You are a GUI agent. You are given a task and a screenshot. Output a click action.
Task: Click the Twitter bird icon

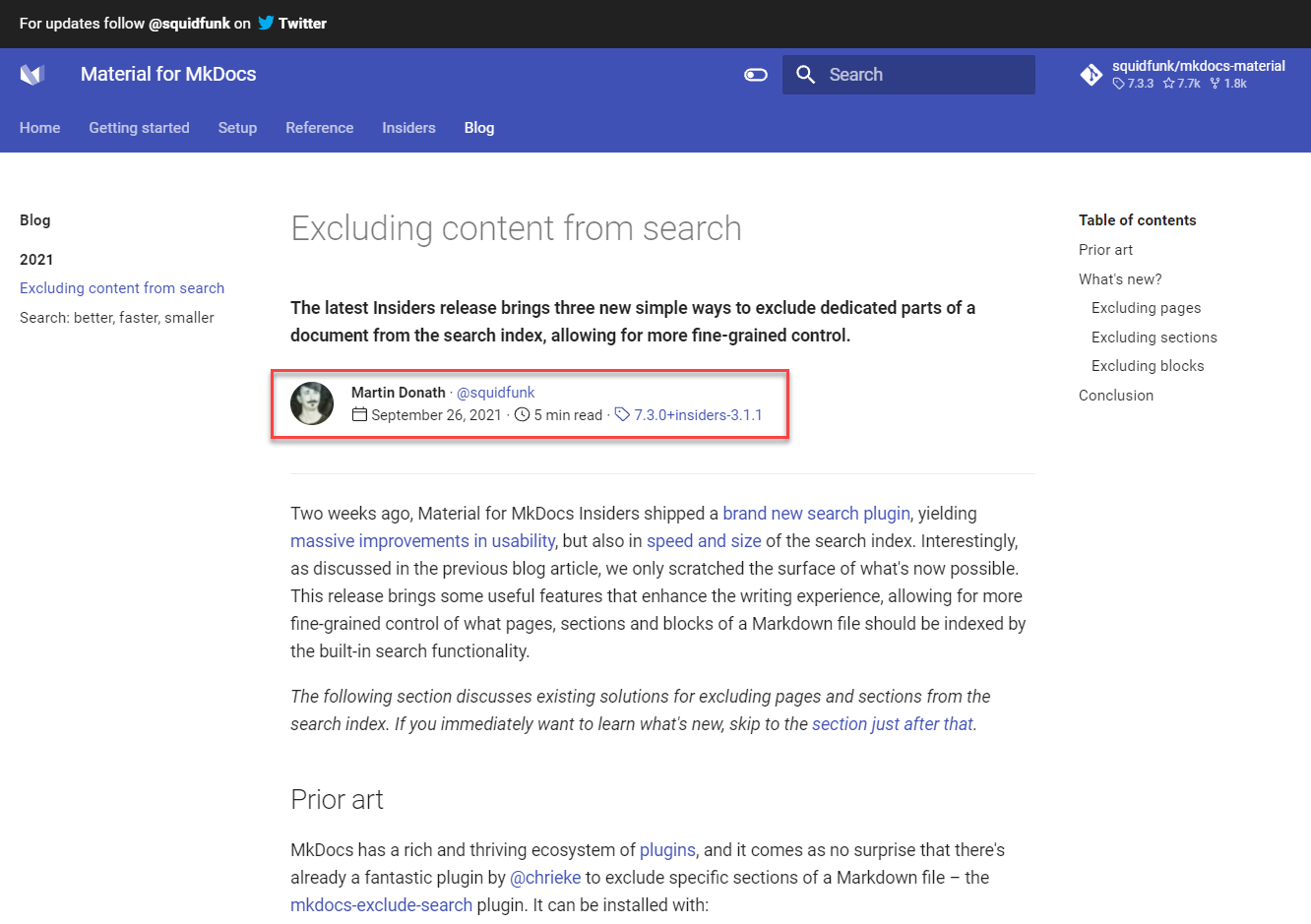click(x=266, y=23)
